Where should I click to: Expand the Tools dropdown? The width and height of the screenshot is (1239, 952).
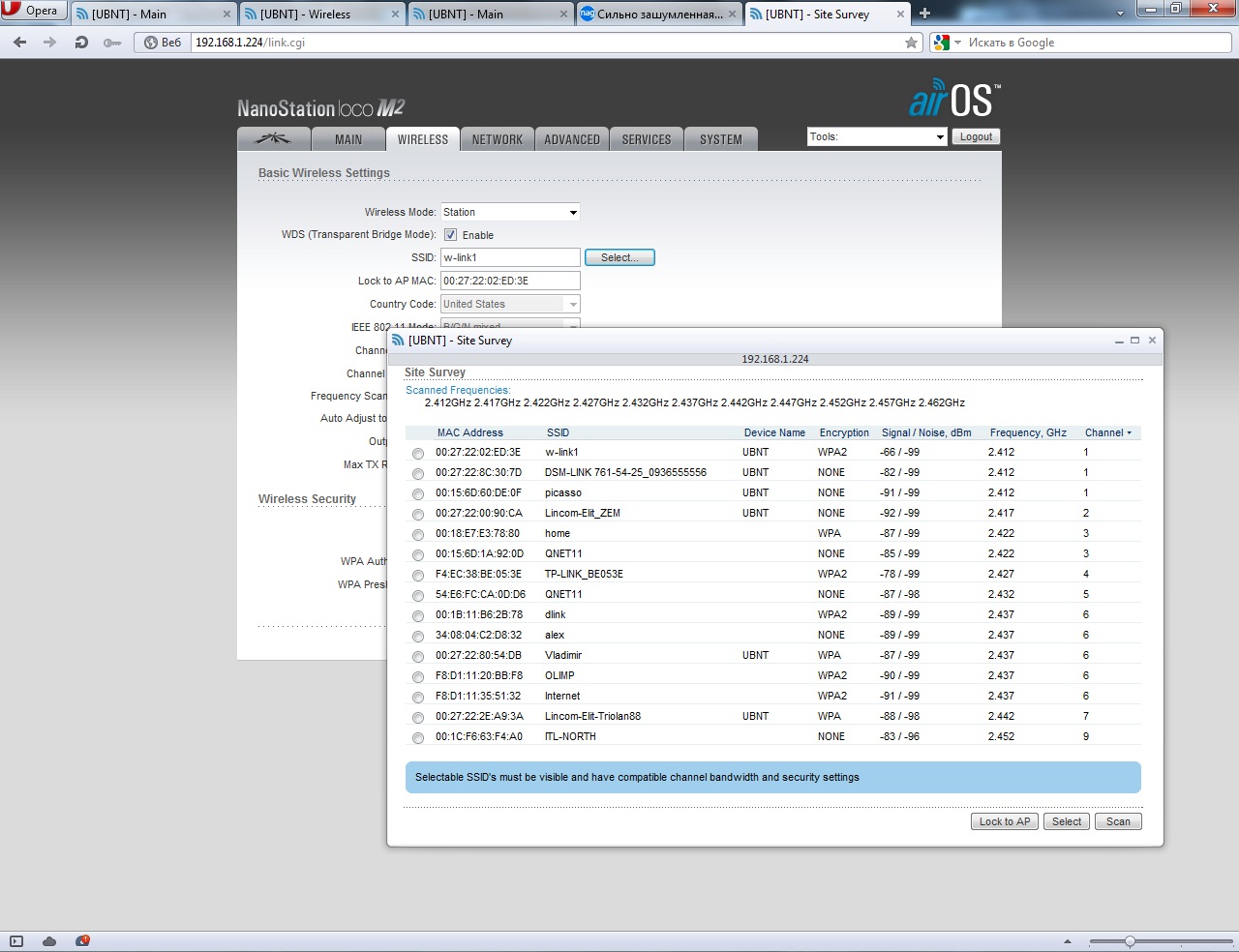point(877,137)
